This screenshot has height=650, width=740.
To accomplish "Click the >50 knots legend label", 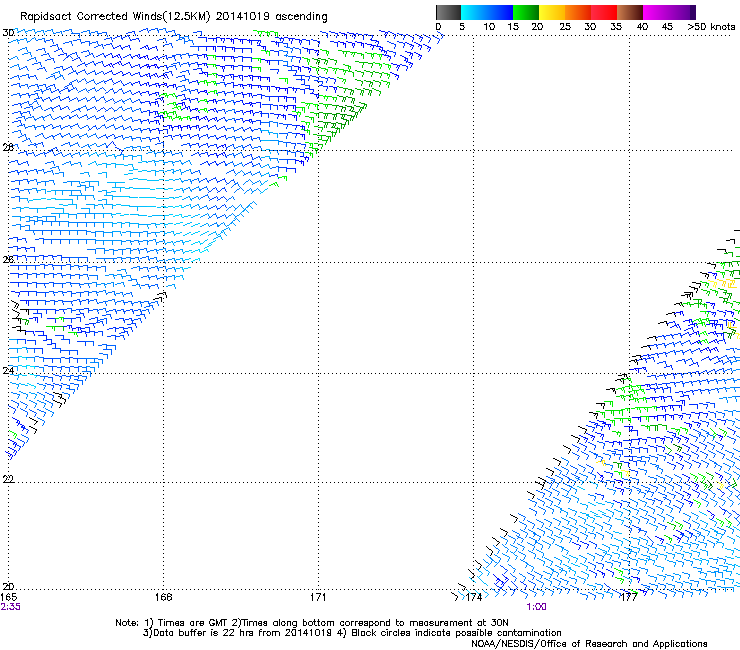I will (x=711, y=26).
